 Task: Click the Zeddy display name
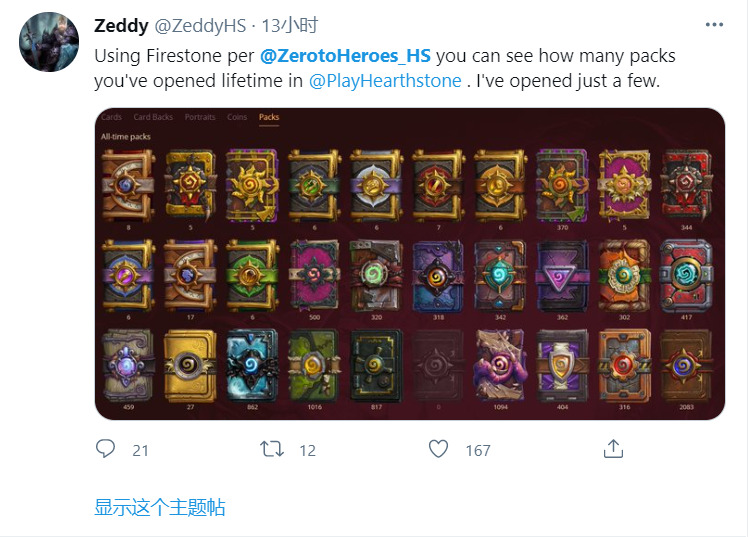pyautogui.click(x=121, y=25)
